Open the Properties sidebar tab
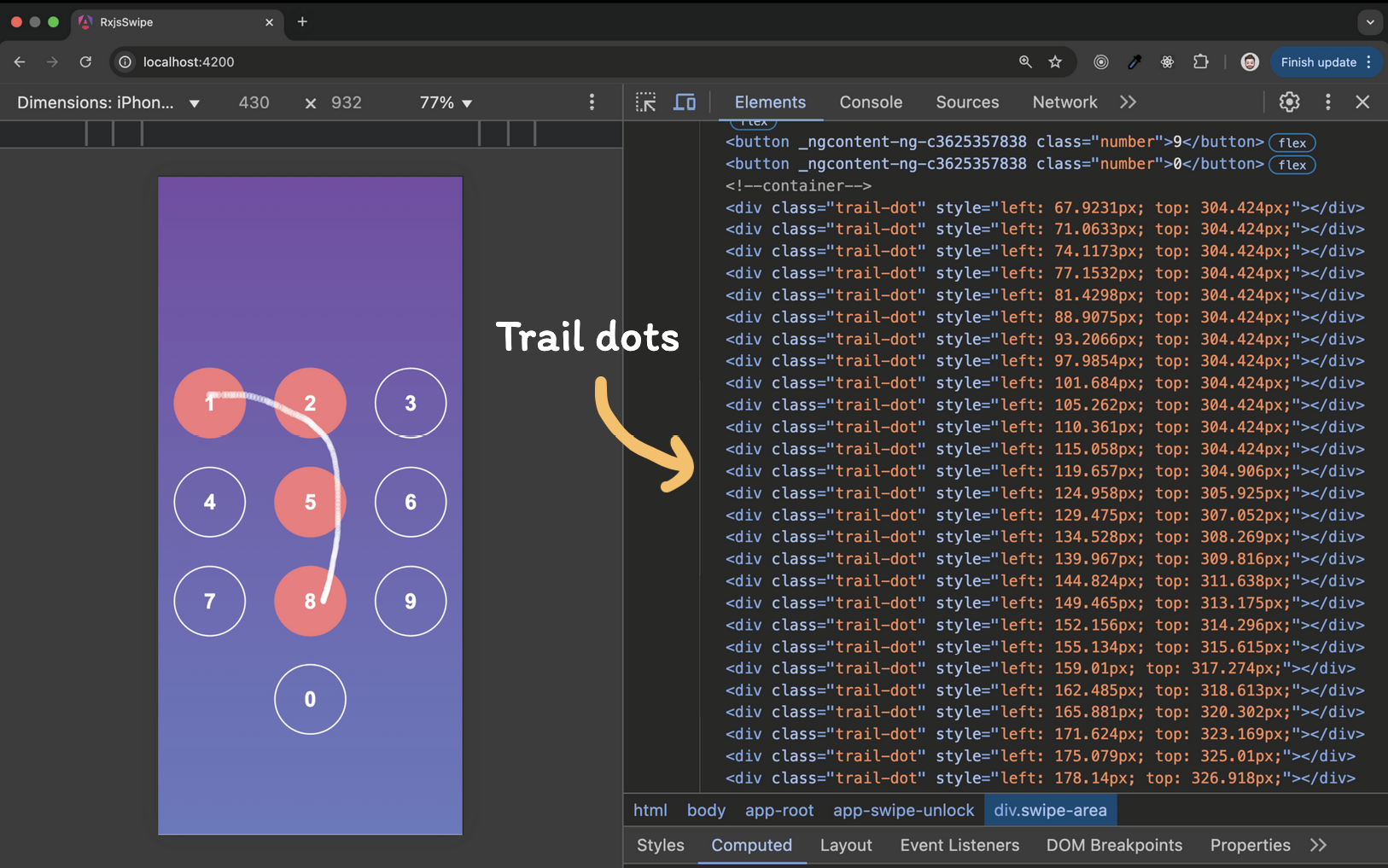Viewport: 1388px width, 868px height. point(1250,845)
